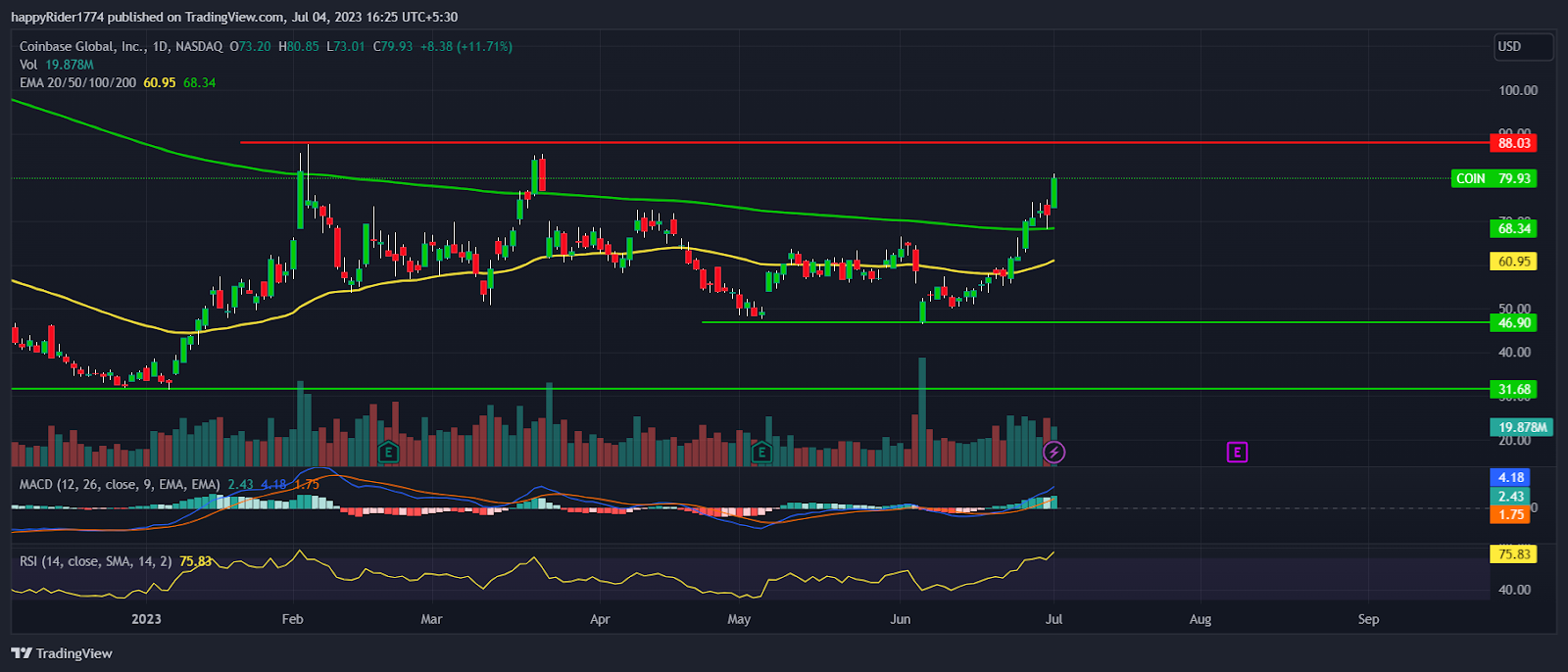Click the Jun label on the time axis
The width and height of the screenshot is (1568, 672).
coord(900,619)
